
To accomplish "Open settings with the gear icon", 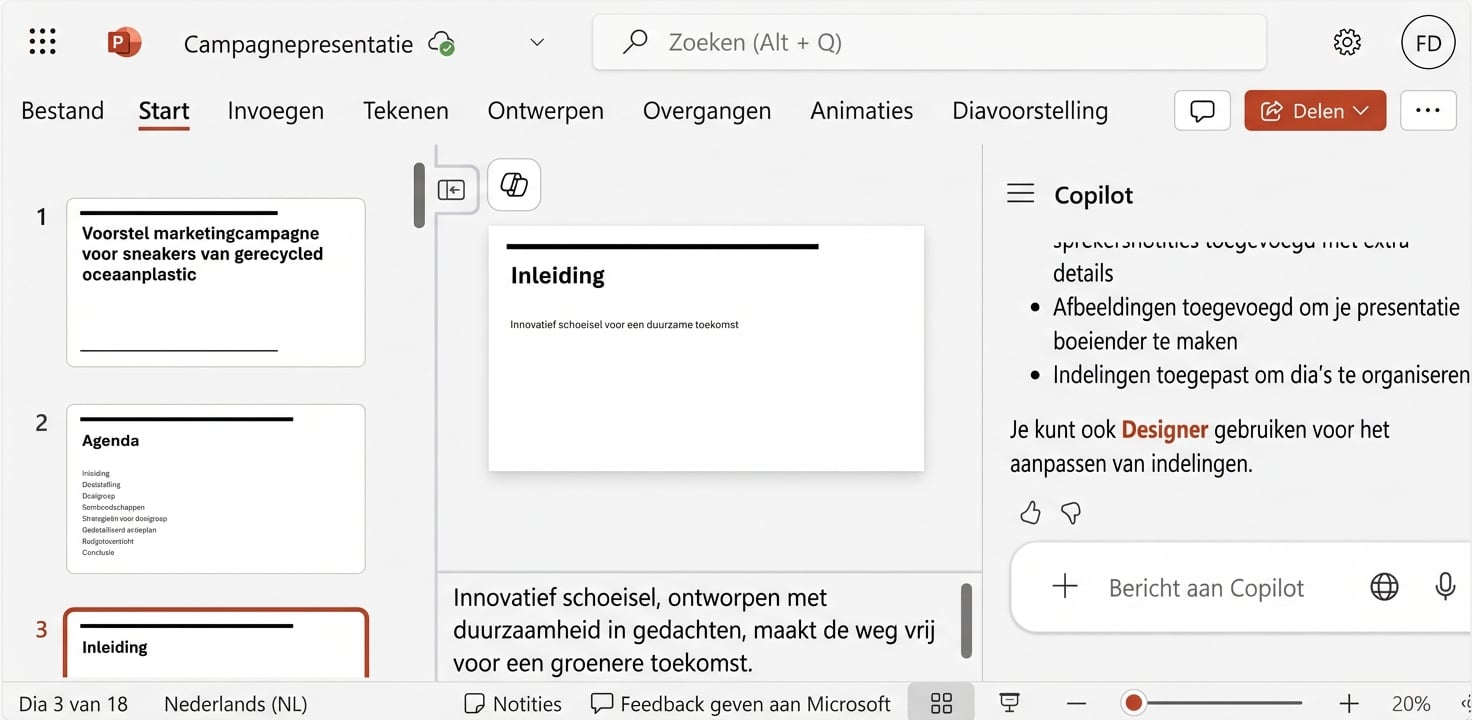I will tap(1347, 41).
